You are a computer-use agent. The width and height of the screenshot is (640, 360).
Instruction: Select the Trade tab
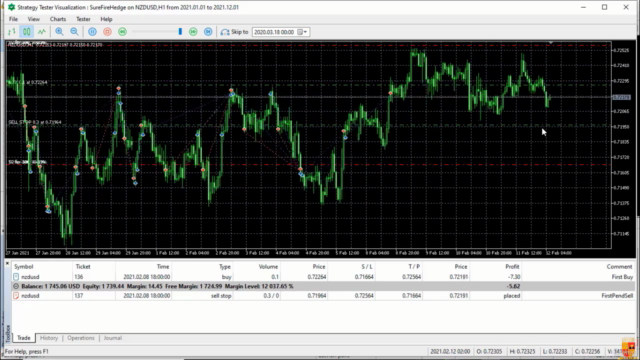pyautogui.click(x=24, y=338)
